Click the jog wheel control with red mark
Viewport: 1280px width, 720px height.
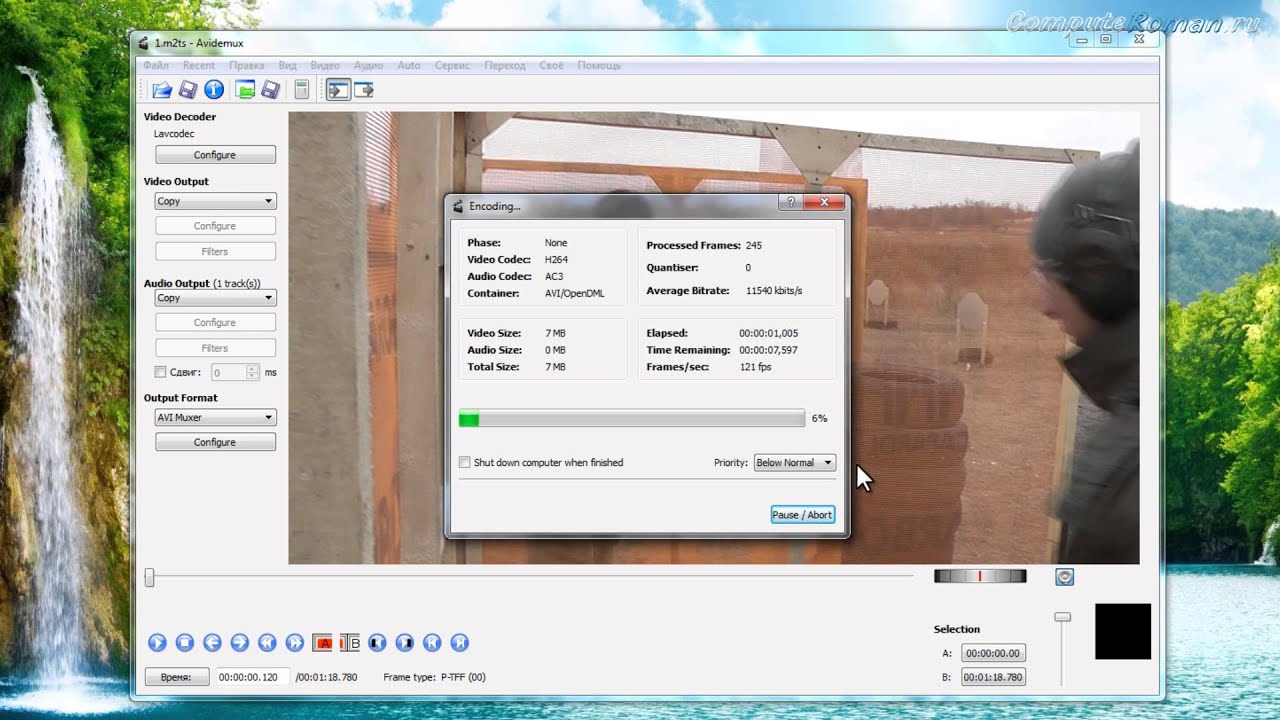(980, 576)
